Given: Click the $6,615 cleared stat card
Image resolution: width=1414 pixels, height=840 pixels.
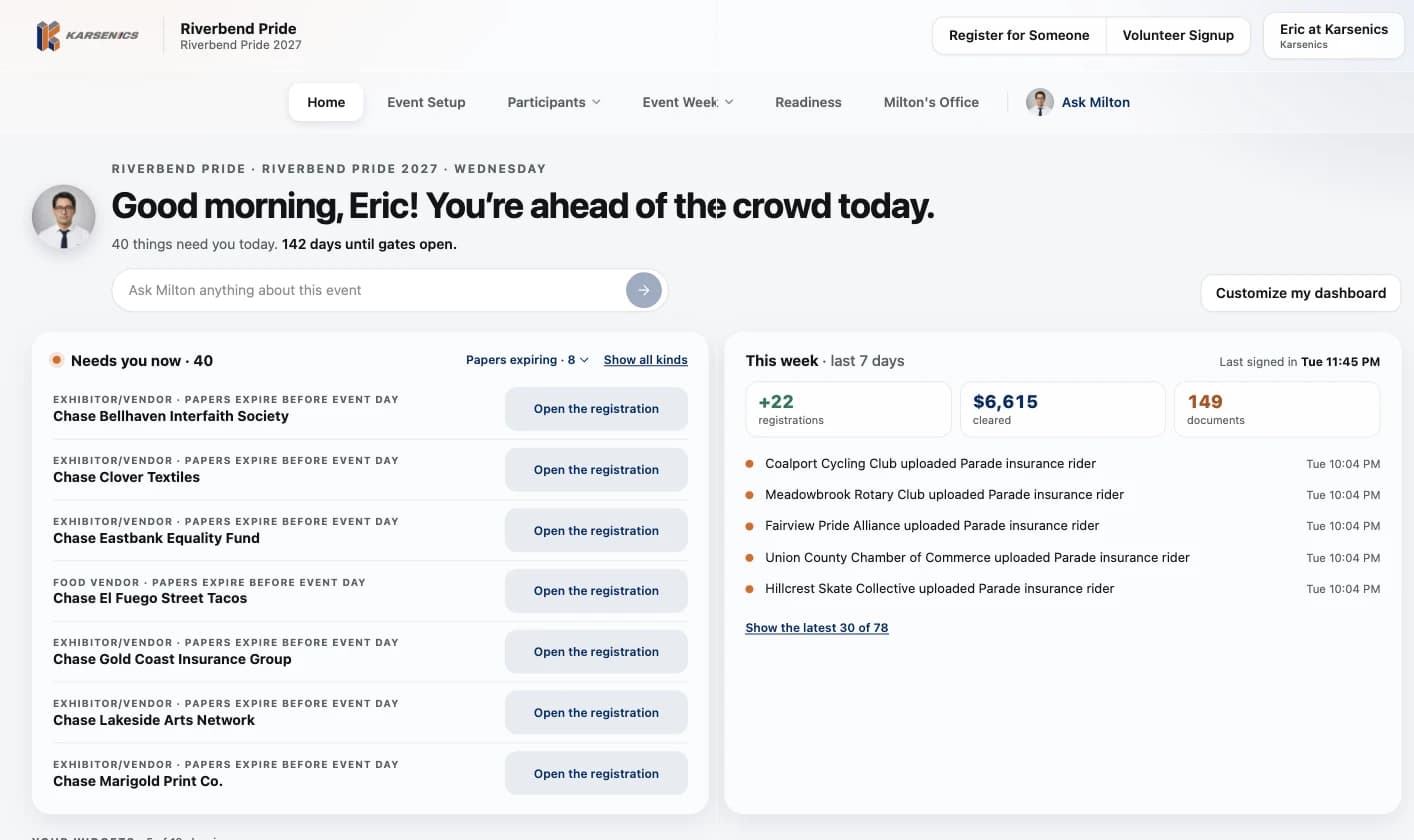Looking at the screenshot, I should coord(1063,409).
